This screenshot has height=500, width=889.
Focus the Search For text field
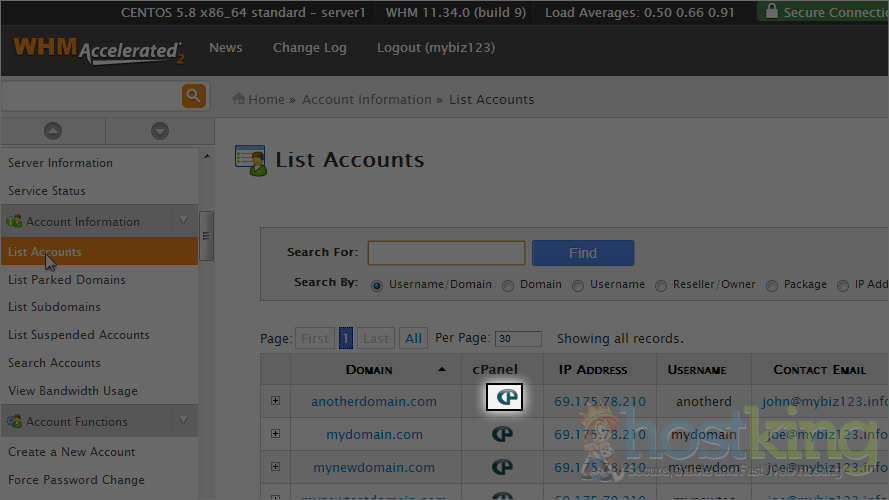click(x=446, y=253)
